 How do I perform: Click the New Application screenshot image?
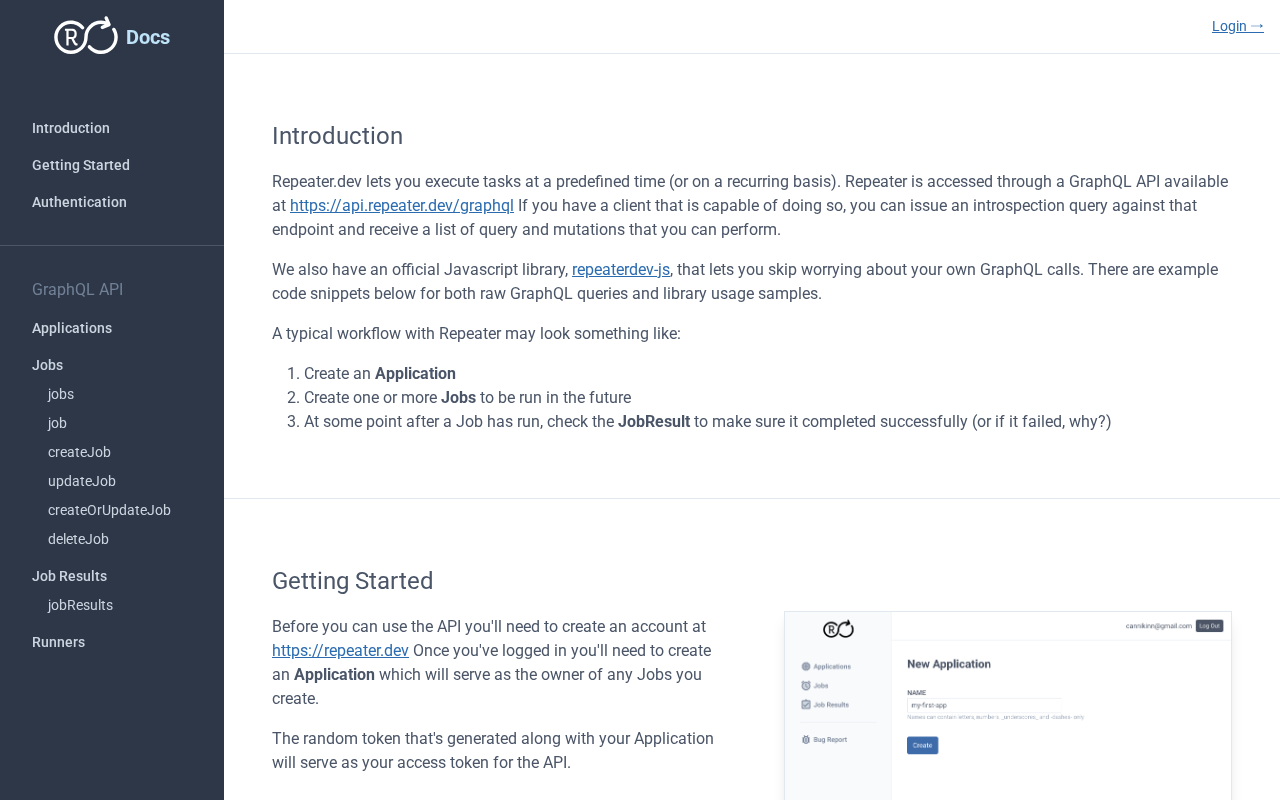1007,705
